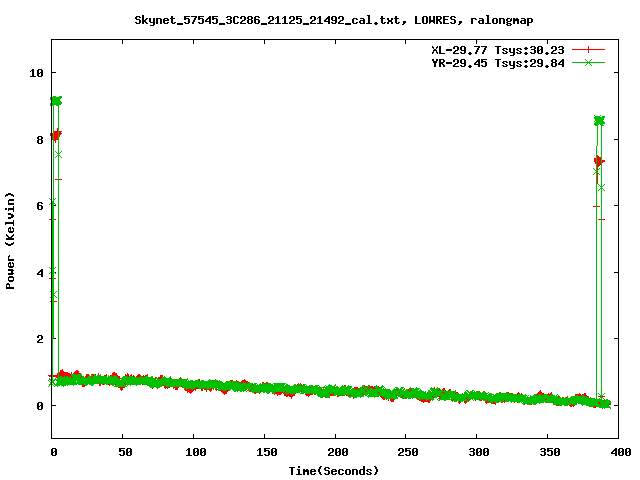Click the Time(Seconds) axis label

(333, 471)
